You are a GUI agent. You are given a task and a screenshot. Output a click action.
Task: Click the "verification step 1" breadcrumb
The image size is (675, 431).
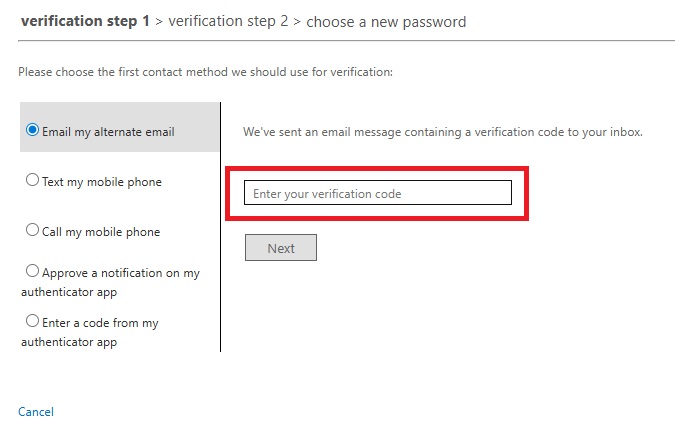(x=85, y=21)
